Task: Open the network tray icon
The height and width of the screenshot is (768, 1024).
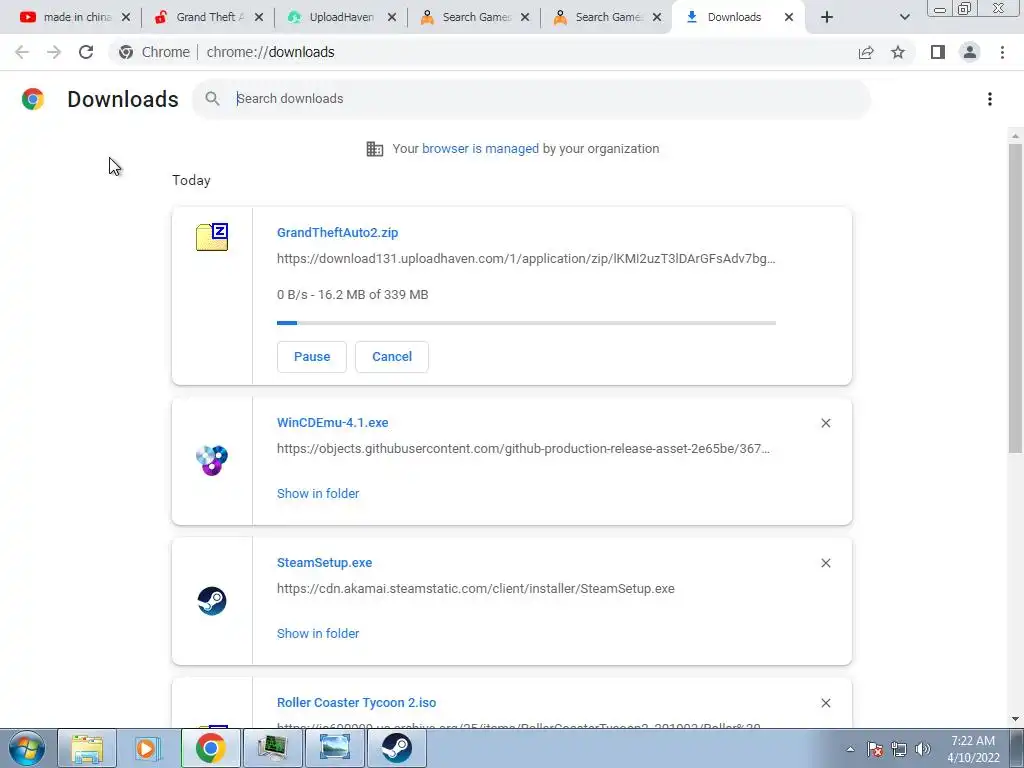Action: [x=899, y=749]
